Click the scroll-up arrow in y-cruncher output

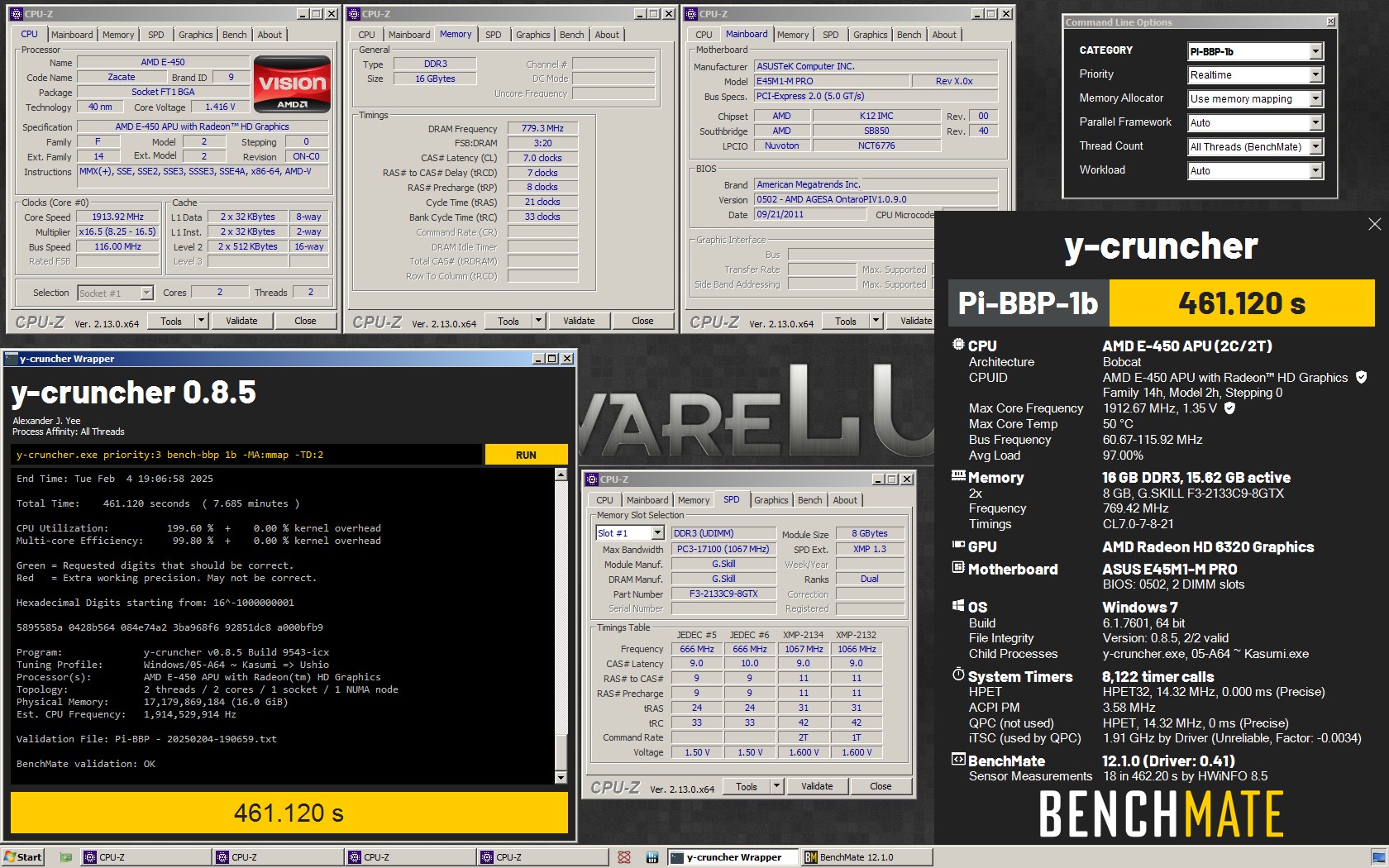tap(561, 475)
